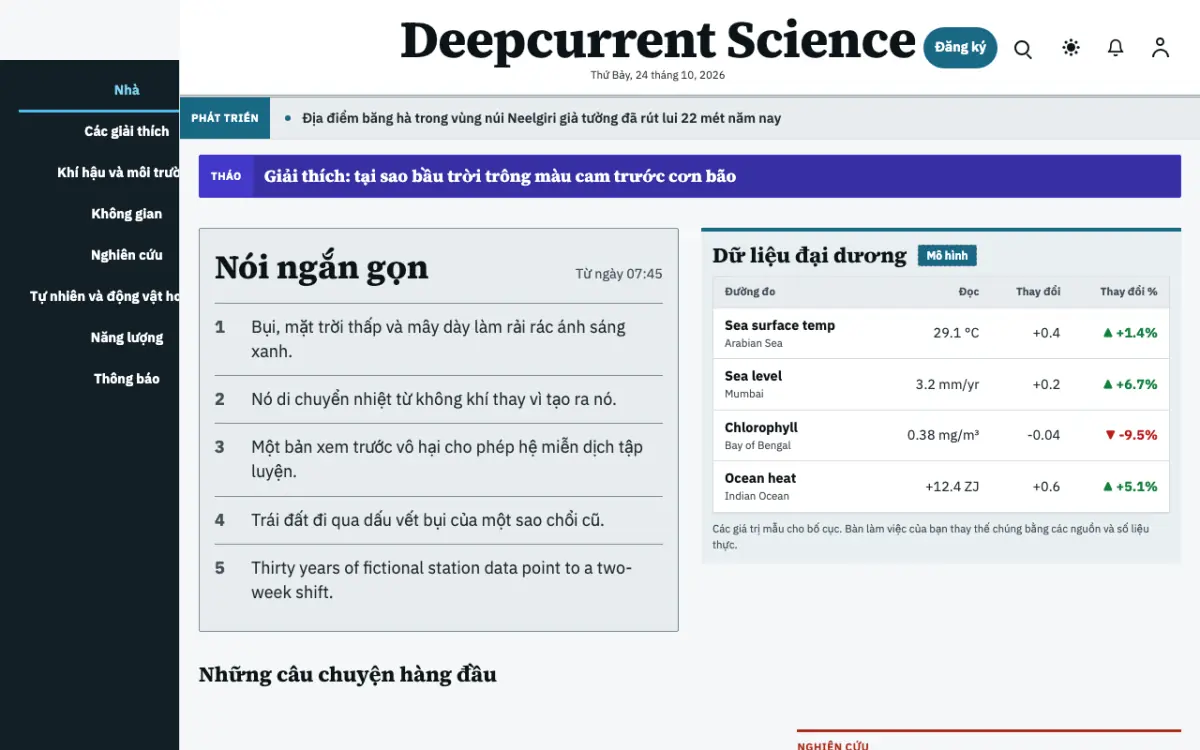Click the 29.1 °C reading
The width and height of the screenshot is (1200, 750).
pos(956,333)
